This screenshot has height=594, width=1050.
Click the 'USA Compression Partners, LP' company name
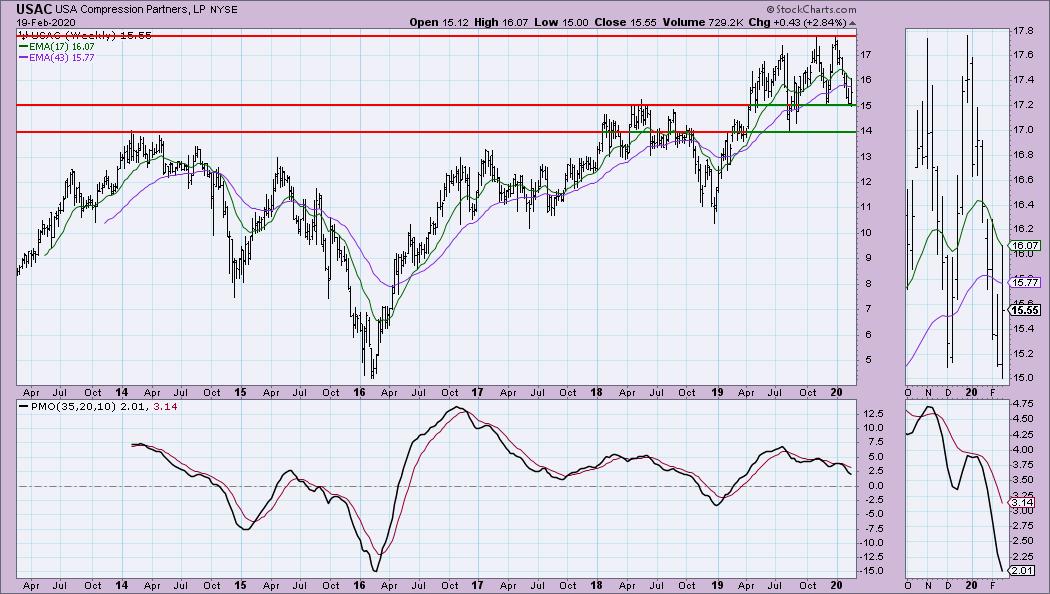131,10
